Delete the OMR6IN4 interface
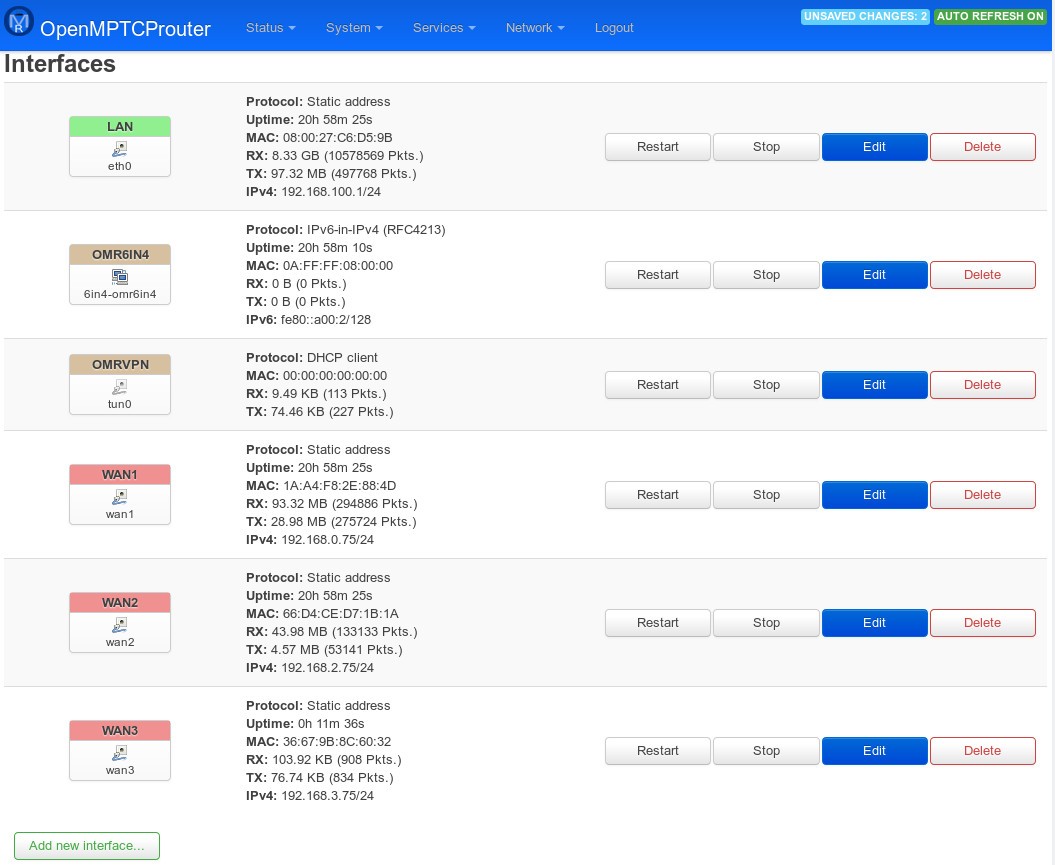 point(982,275)
